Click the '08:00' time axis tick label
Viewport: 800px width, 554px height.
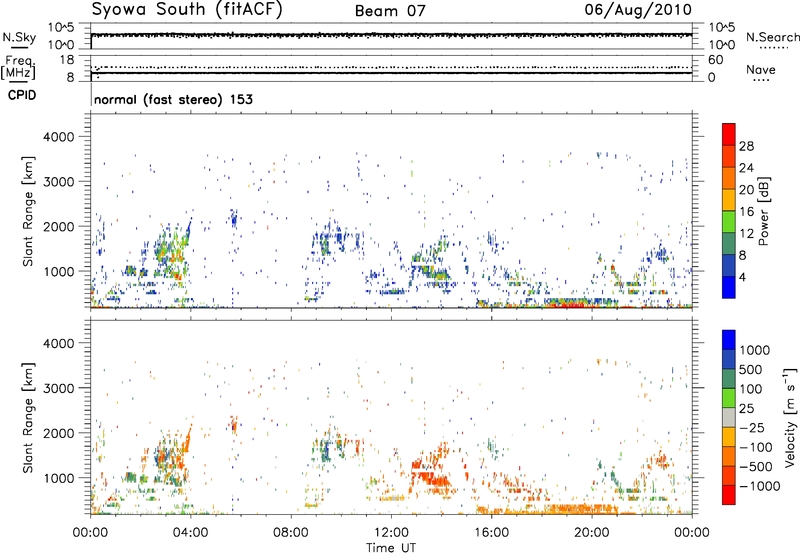pos(291,533)
